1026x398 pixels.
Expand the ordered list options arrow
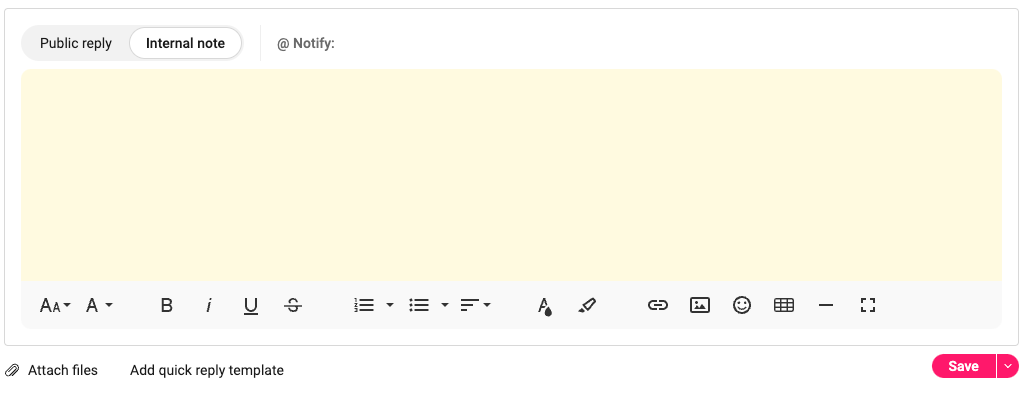click(x=390, y=305)
